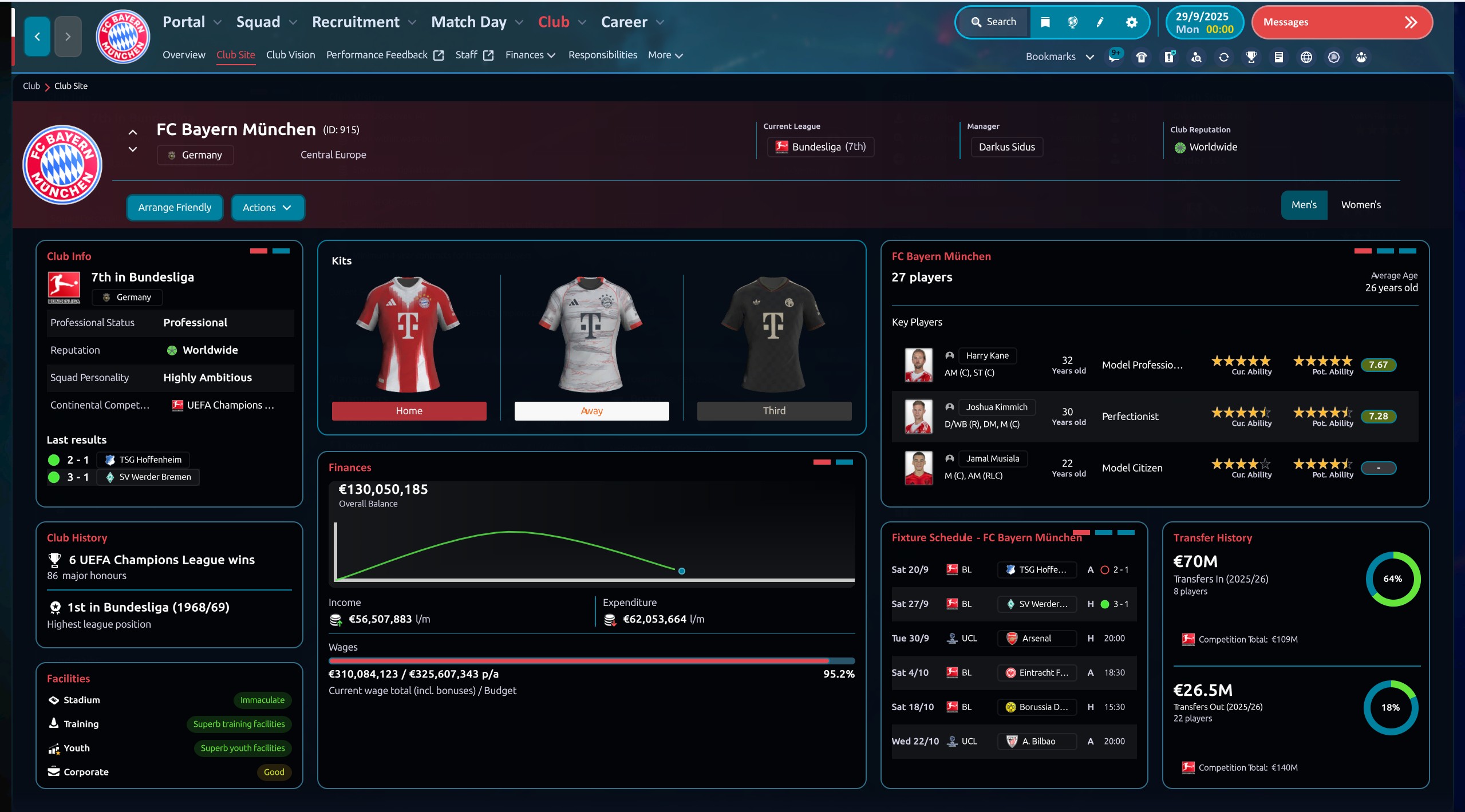This screenshot has width=1465, height=812.
Task: Click the trophy competitions icon
Action: point(1251,57)
